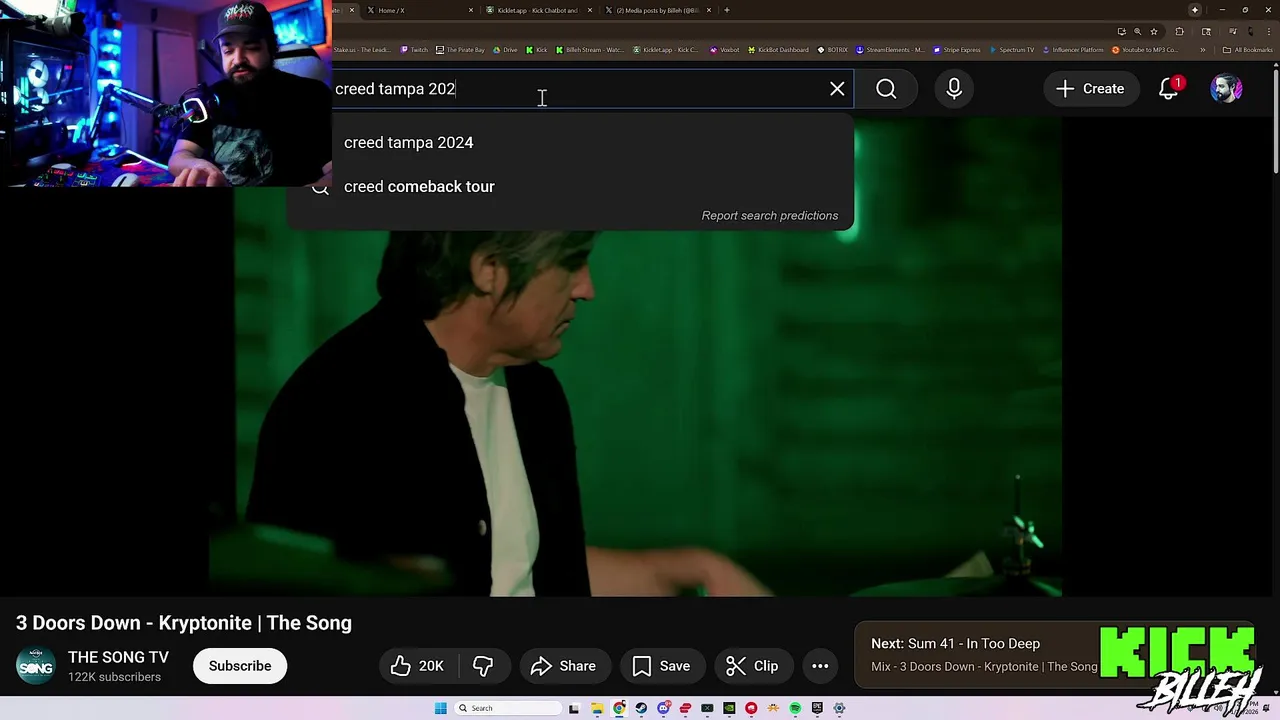Open Steam from the taskbar

pyautogui.click(x=641, y=708)
